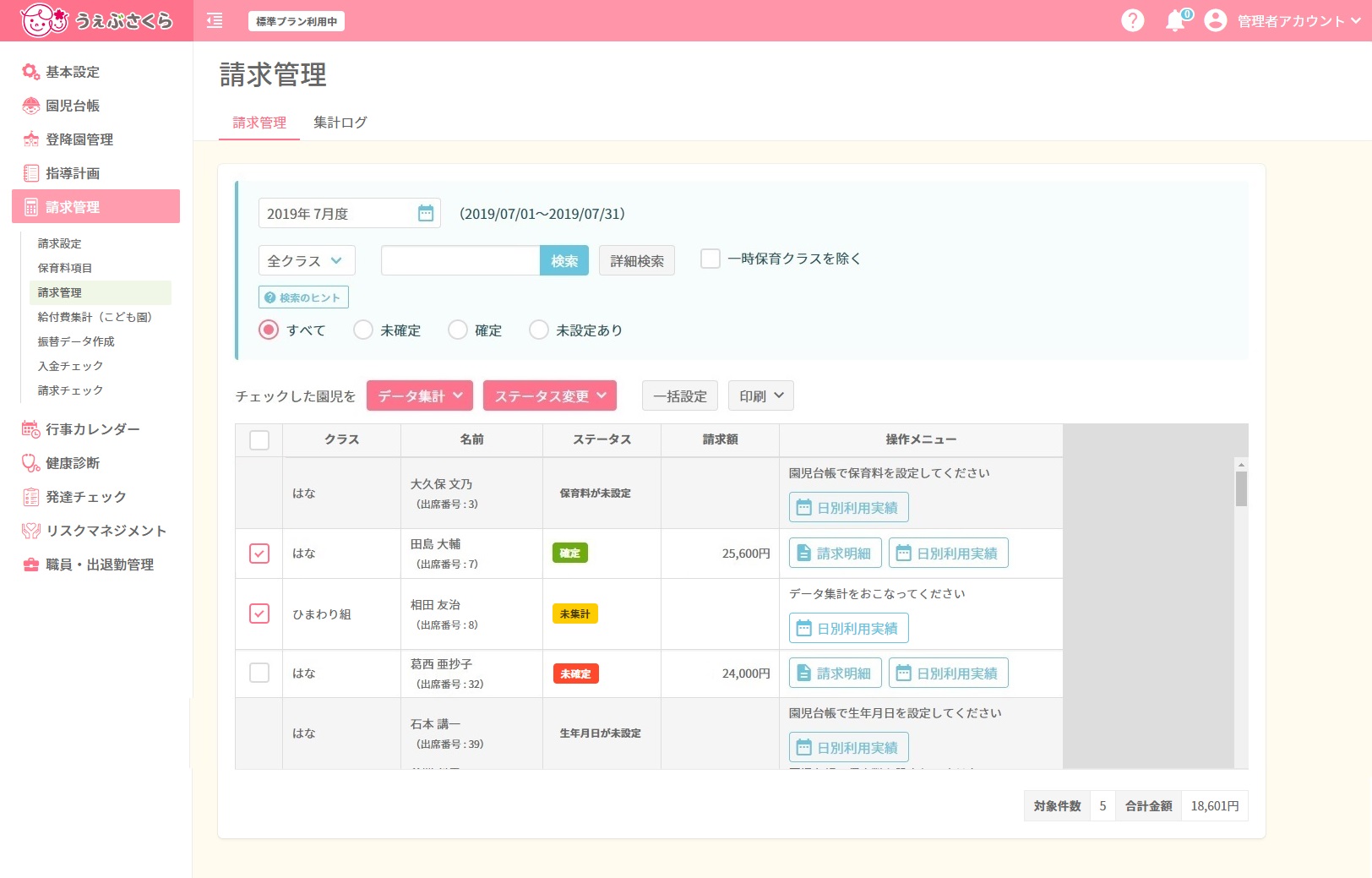Click the 検索 button
Viewport: 1372px width, 878px height.
click(x=564, y=260)
